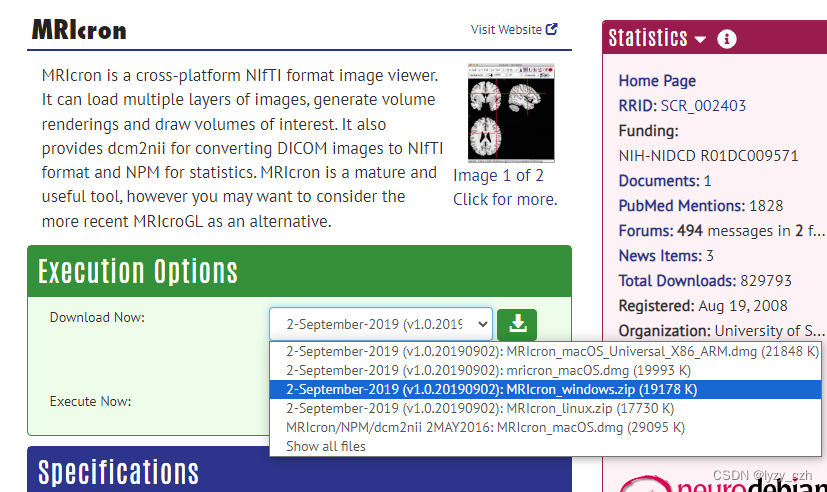Click the neurodebian logo

(723, 484)
